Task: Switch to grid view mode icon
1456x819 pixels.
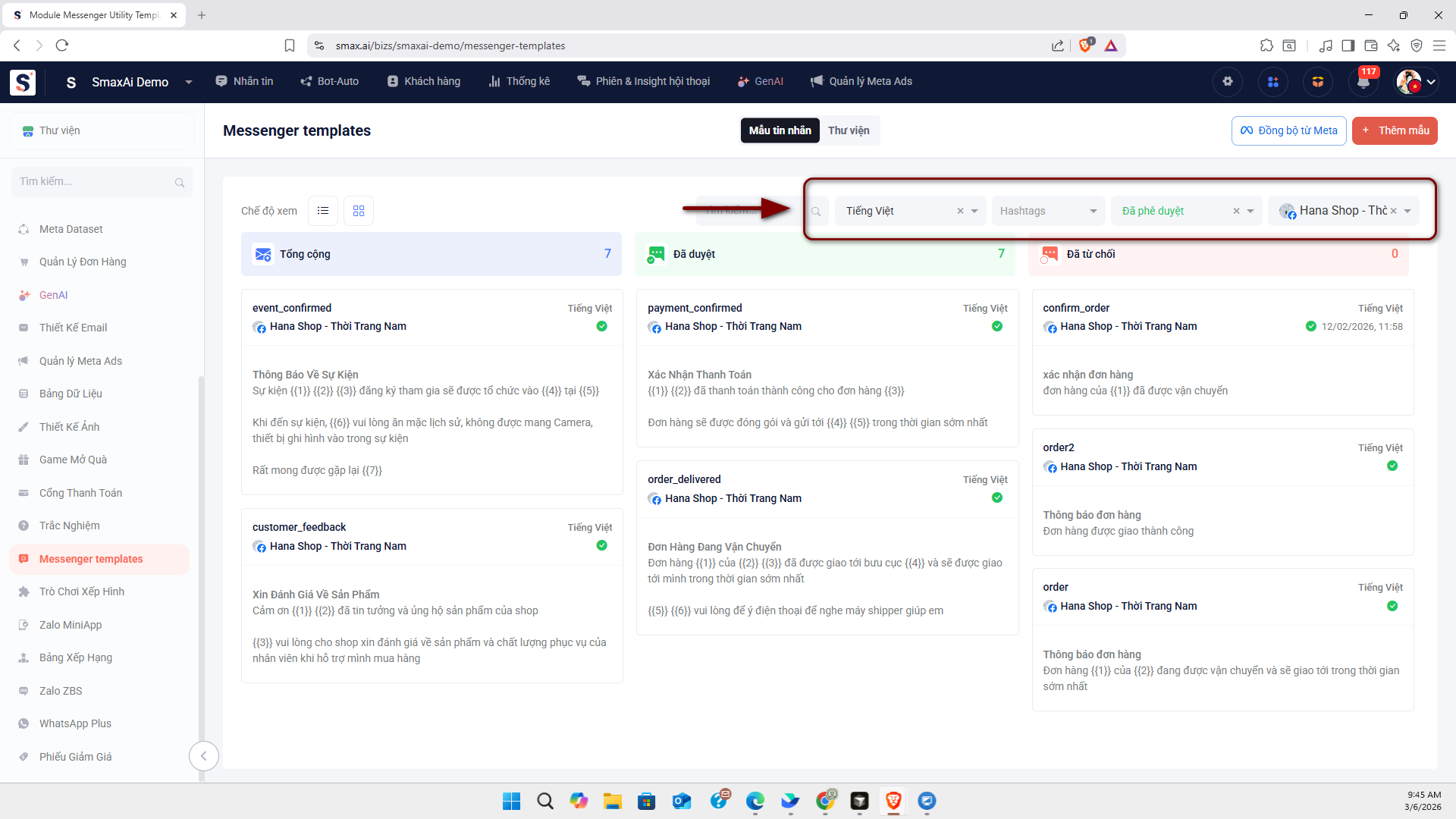Action: pyautogui.click(x=359, y=211)
